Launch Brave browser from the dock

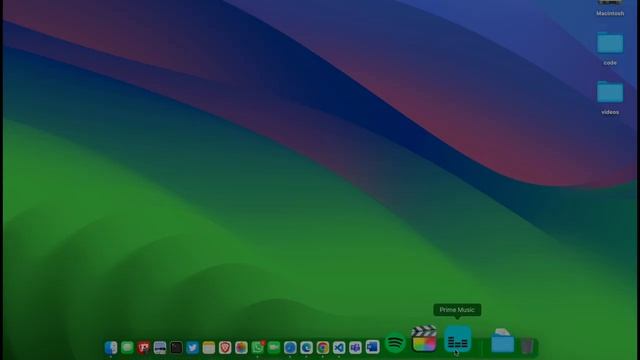[x=225, y=347]
